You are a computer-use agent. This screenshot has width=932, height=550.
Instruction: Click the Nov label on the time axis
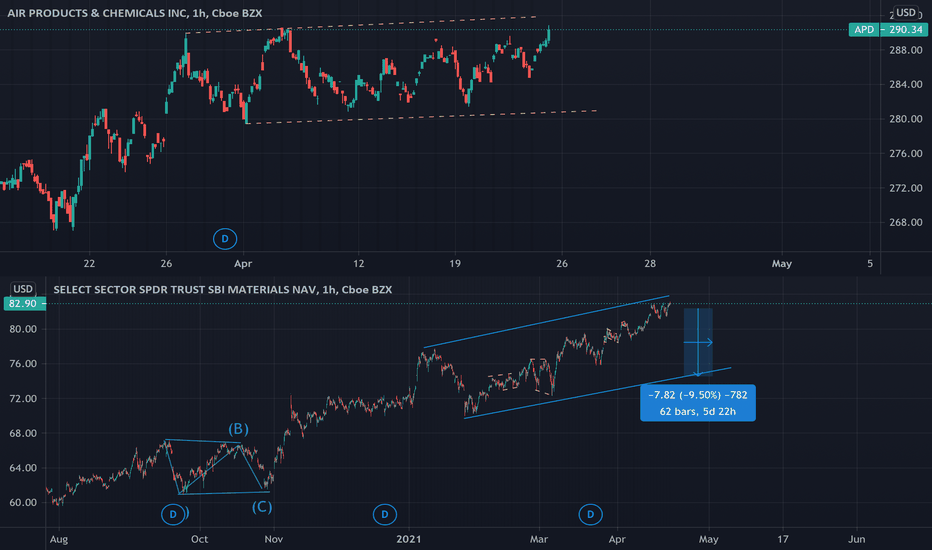(x=273, y=539)
